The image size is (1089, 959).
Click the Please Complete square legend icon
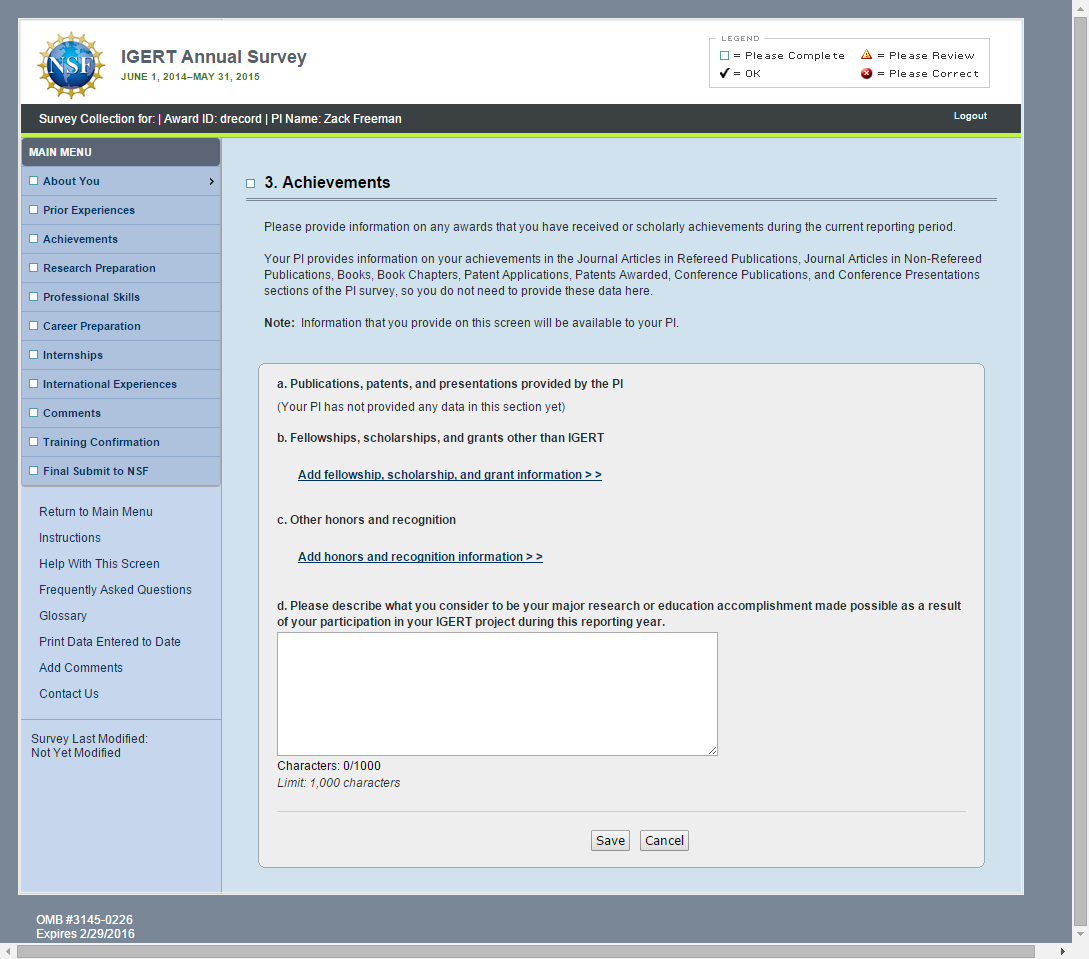pyautogui.click(x=724, y=56)
